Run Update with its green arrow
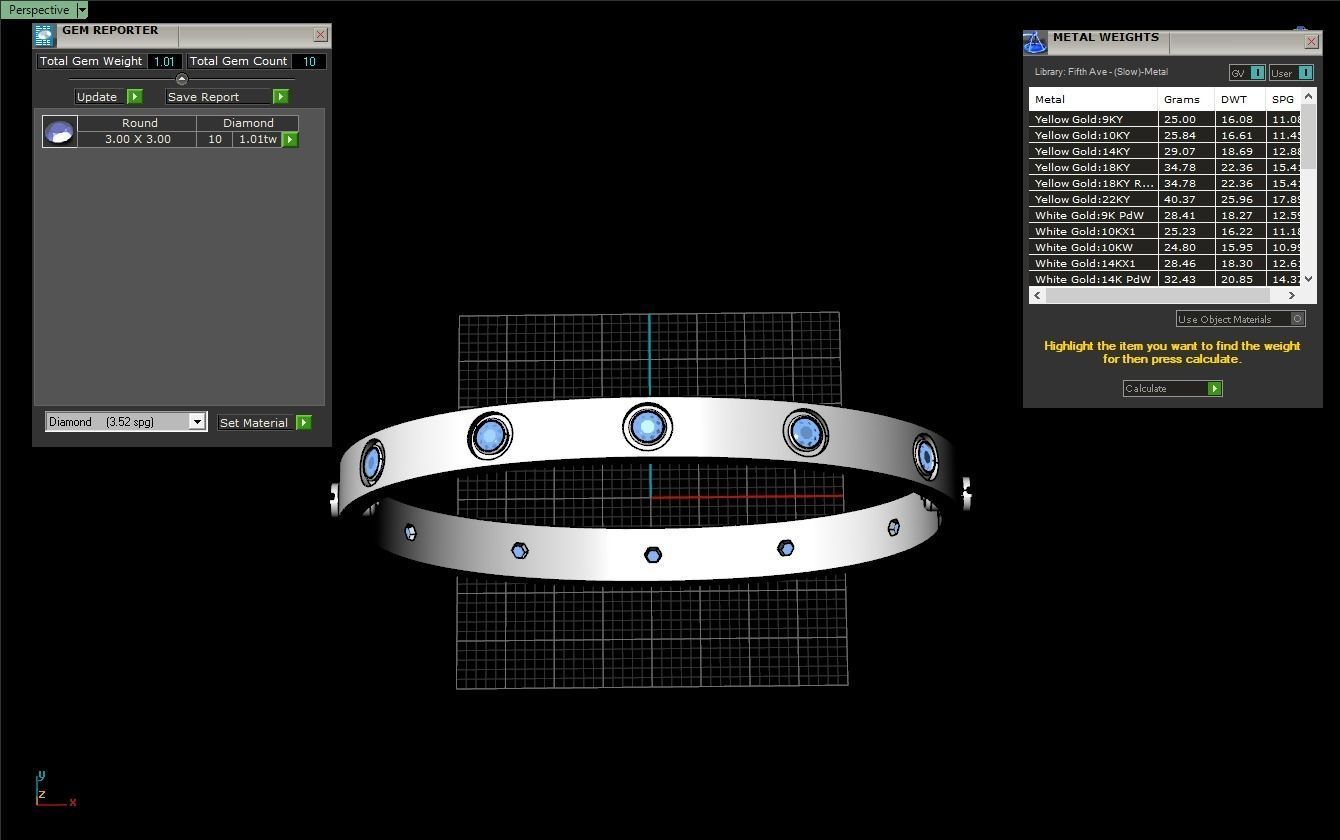Viewport: 1340px width, 840px height. point(135,97)
